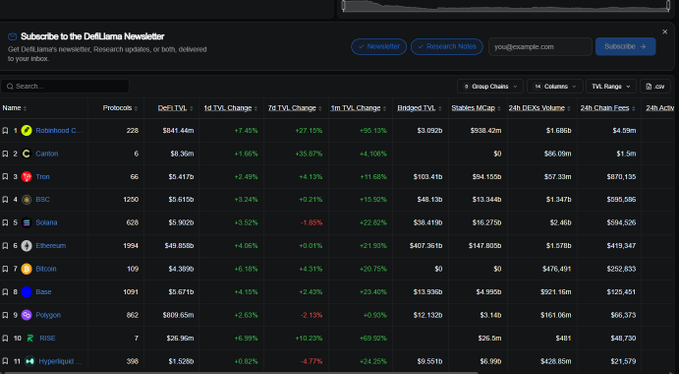The height and width of the screenshot is (374, 679).
Task: Bookmark the Base chain row
Action: (5, 292)
